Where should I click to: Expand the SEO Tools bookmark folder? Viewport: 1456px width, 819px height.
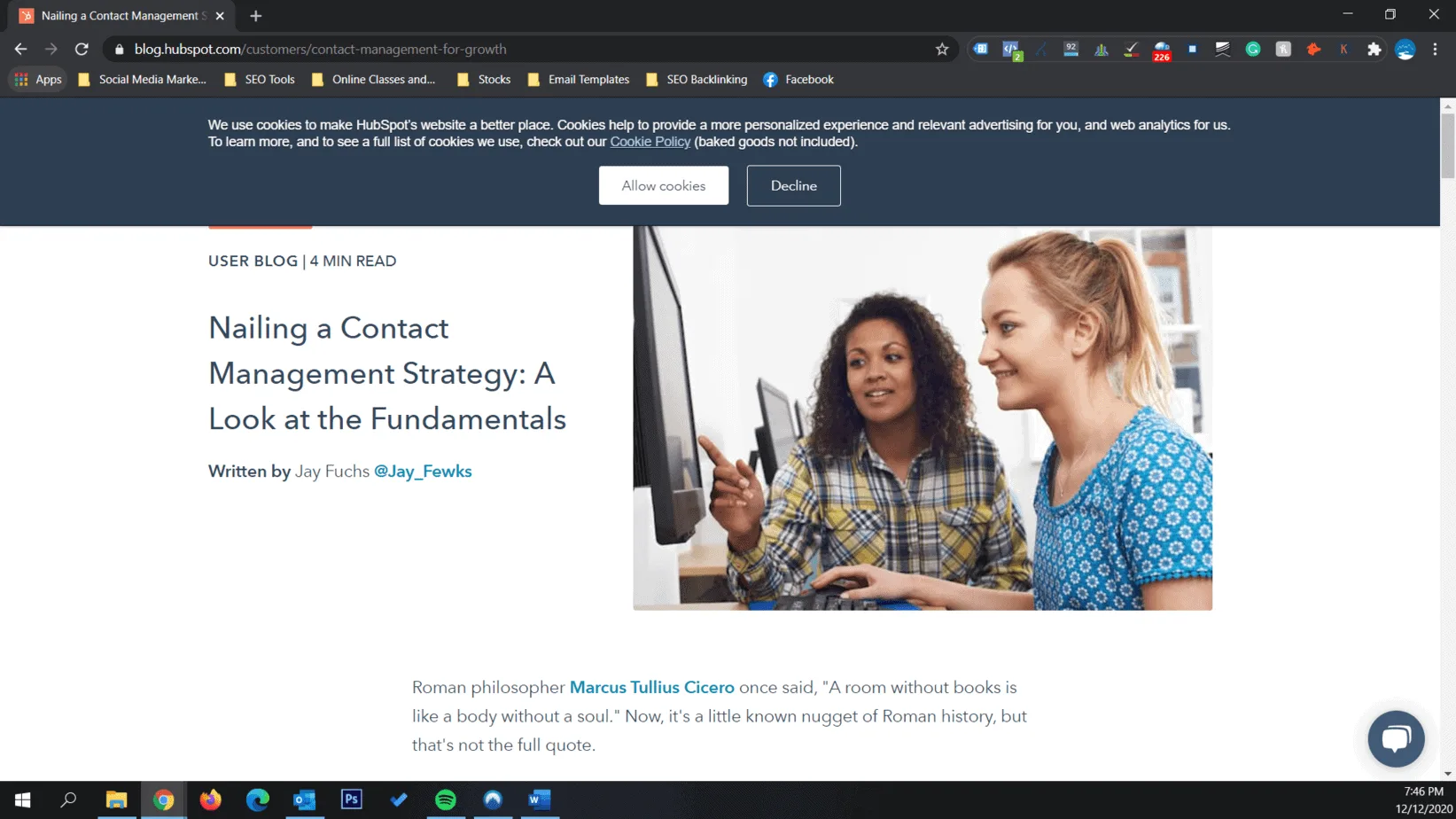click(260, 80)
